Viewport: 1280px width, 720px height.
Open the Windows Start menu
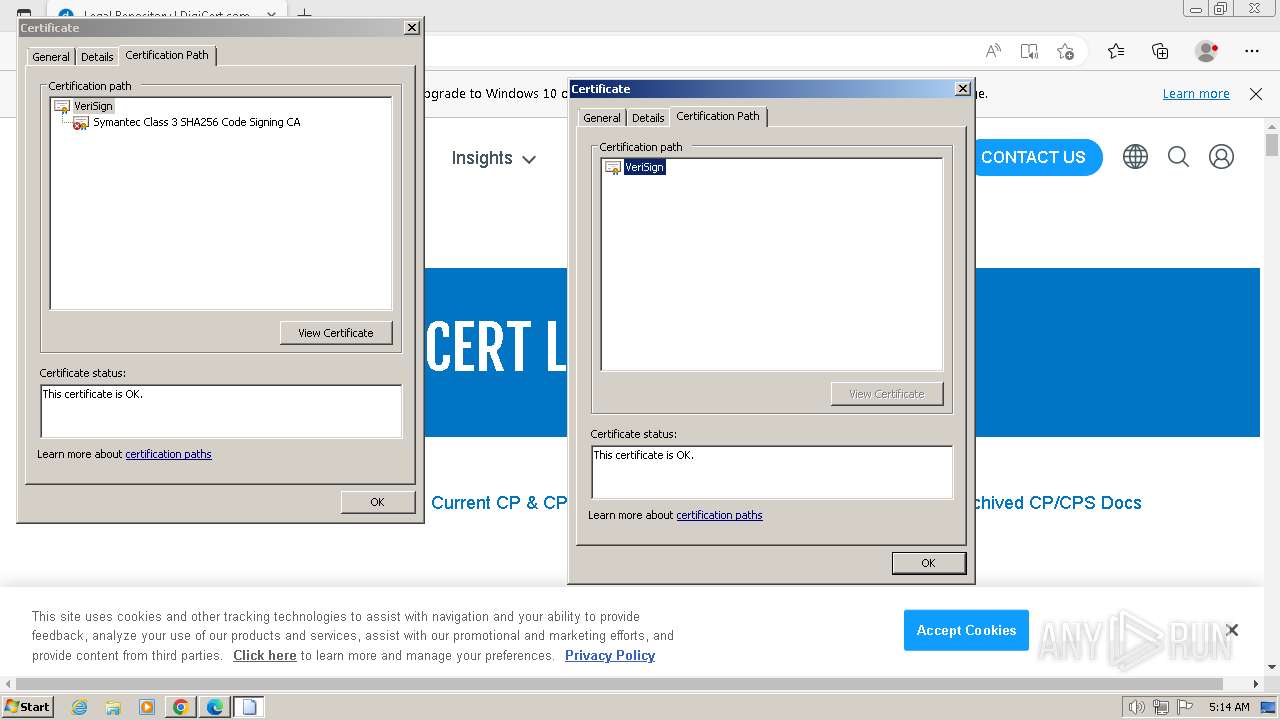click(x=27, y=707)
